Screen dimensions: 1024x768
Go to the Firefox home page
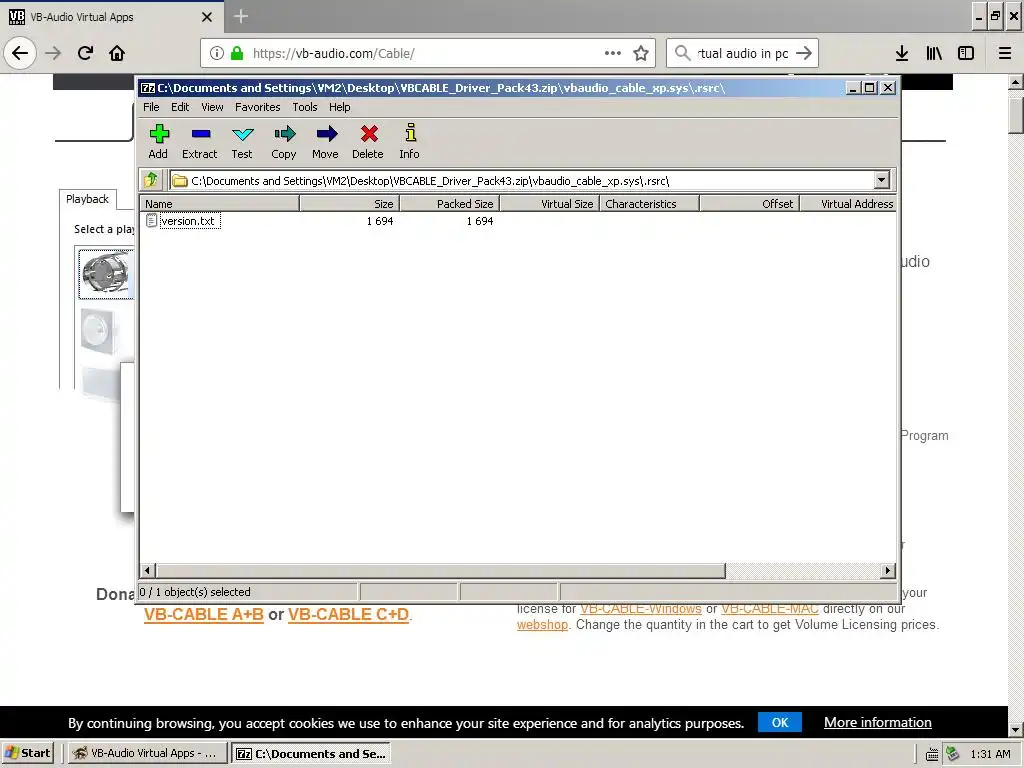(x=117, y=53)
